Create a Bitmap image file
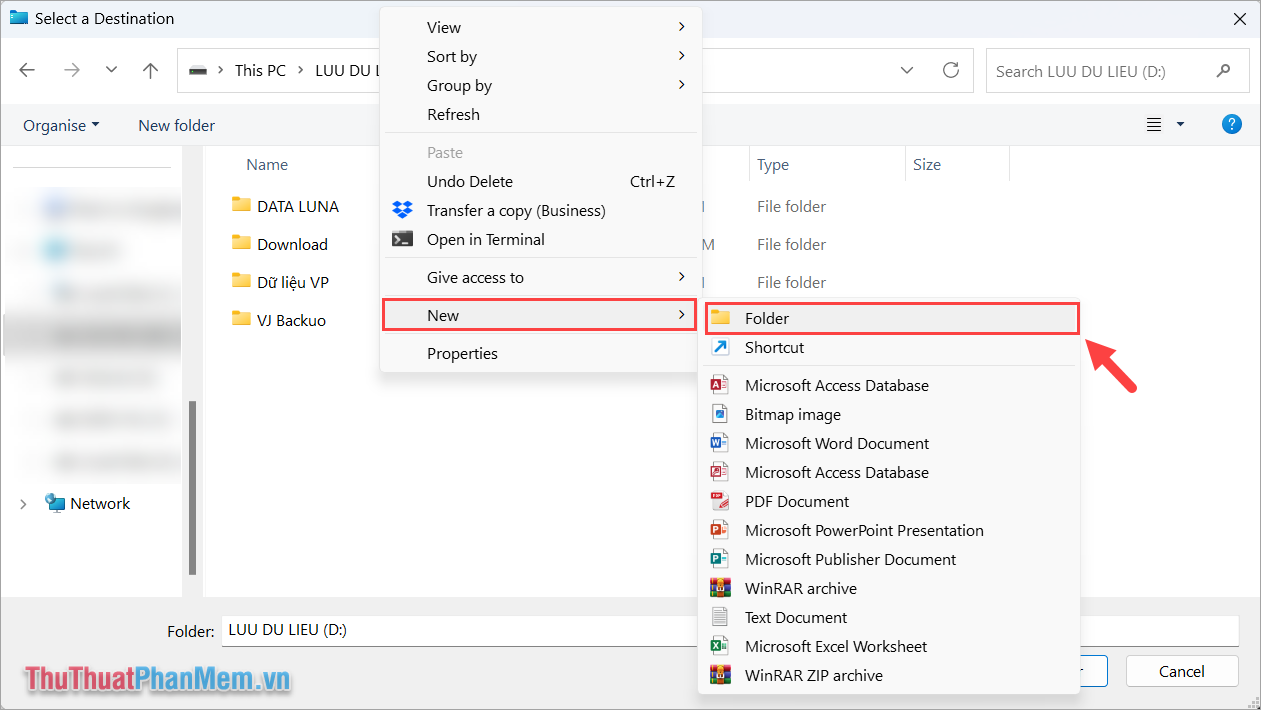The width and height of the screenshot is (1261, 710). pos(889,414)
